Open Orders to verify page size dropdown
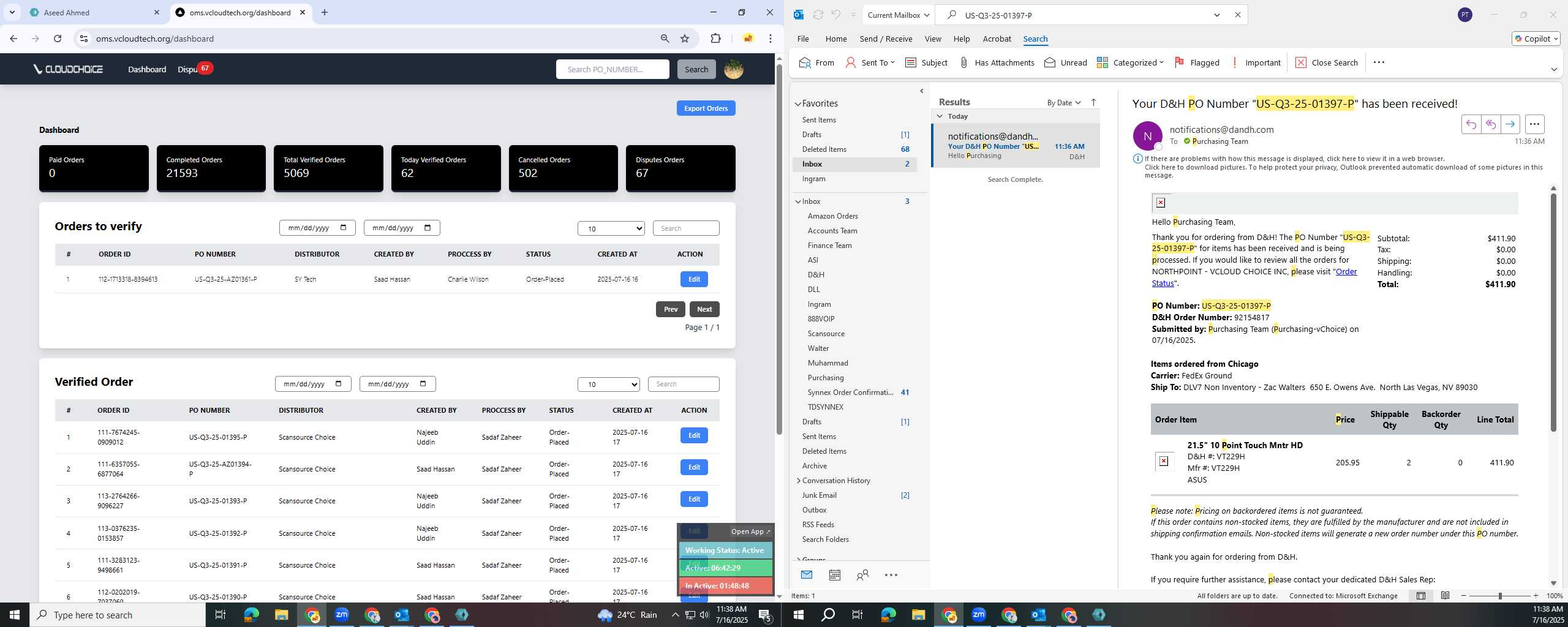The width and height of the screenshot is (1568, 627). 611,228
